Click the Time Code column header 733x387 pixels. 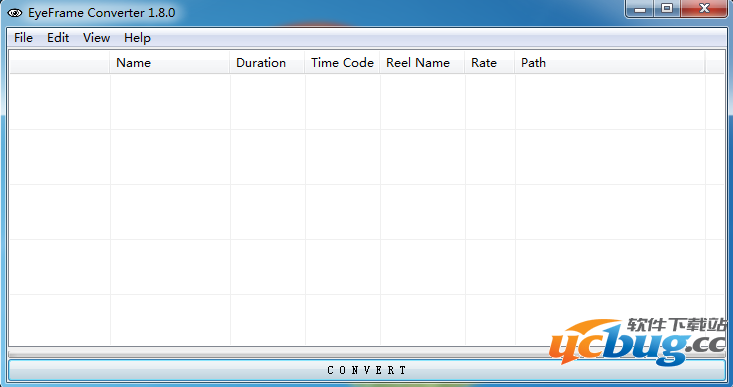point(342,63)
